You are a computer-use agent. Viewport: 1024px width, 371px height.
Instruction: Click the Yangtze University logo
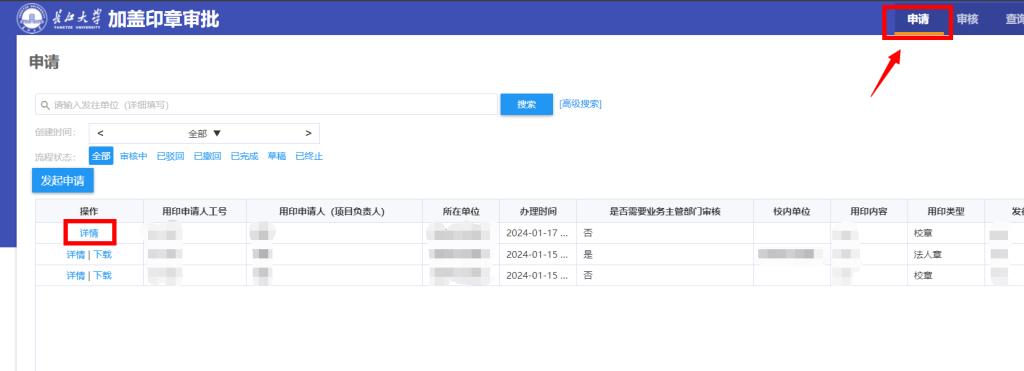click(x=59, y=18)
